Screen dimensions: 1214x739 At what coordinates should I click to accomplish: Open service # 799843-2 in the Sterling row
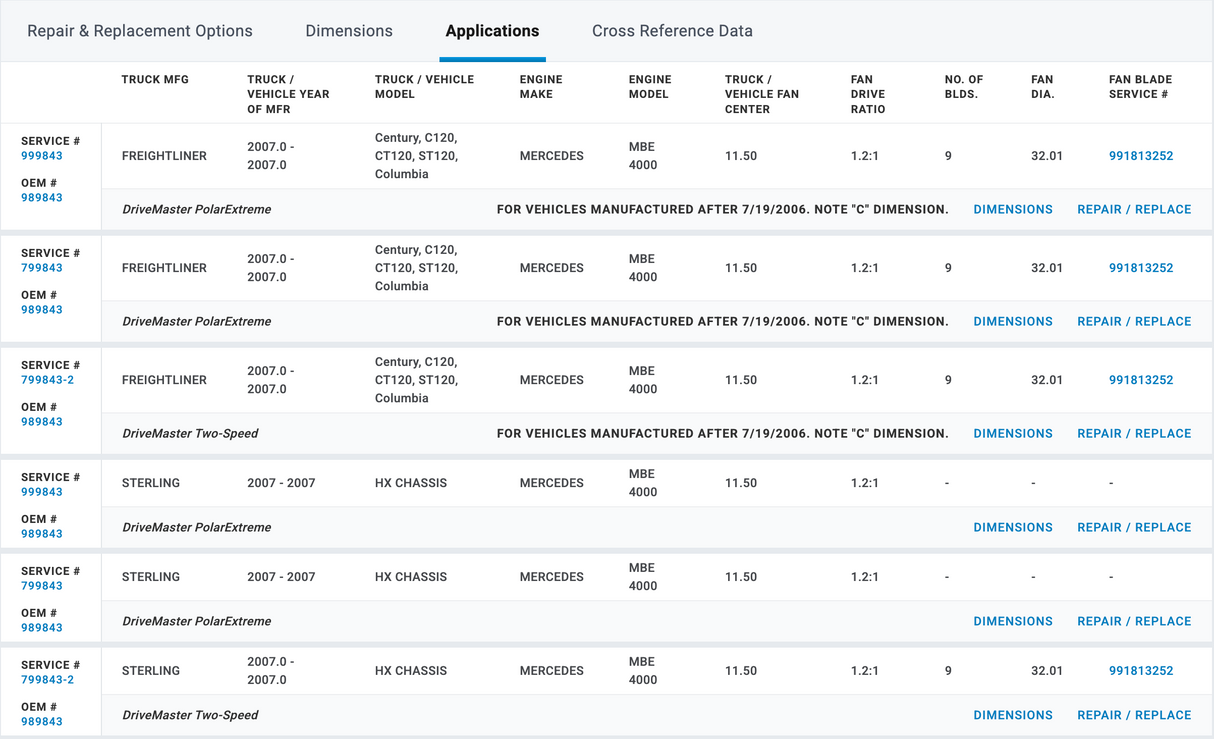(x=48, y=680)
